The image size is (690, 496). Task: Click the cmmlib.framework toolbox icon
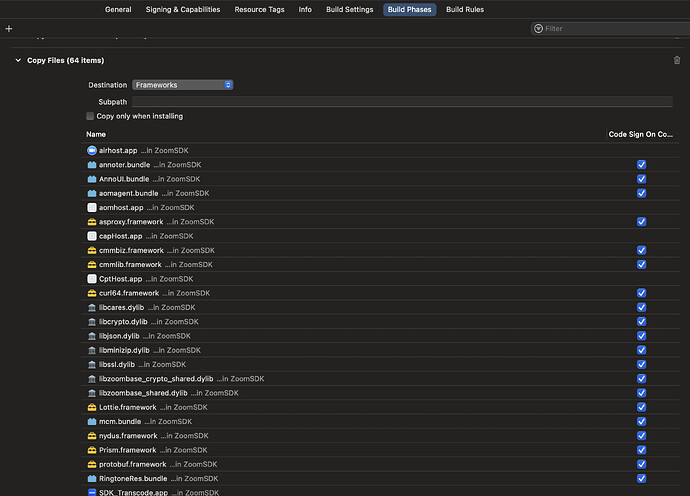coord(92,265)
